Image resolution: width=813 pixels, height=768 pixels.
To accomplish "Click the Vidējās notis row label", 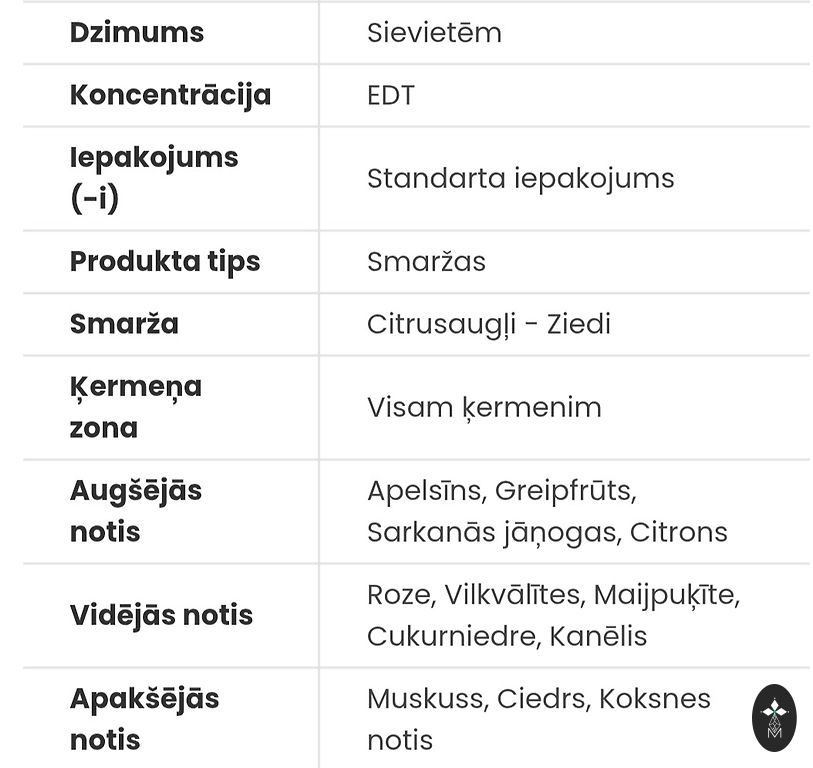I will click(161, 615).
